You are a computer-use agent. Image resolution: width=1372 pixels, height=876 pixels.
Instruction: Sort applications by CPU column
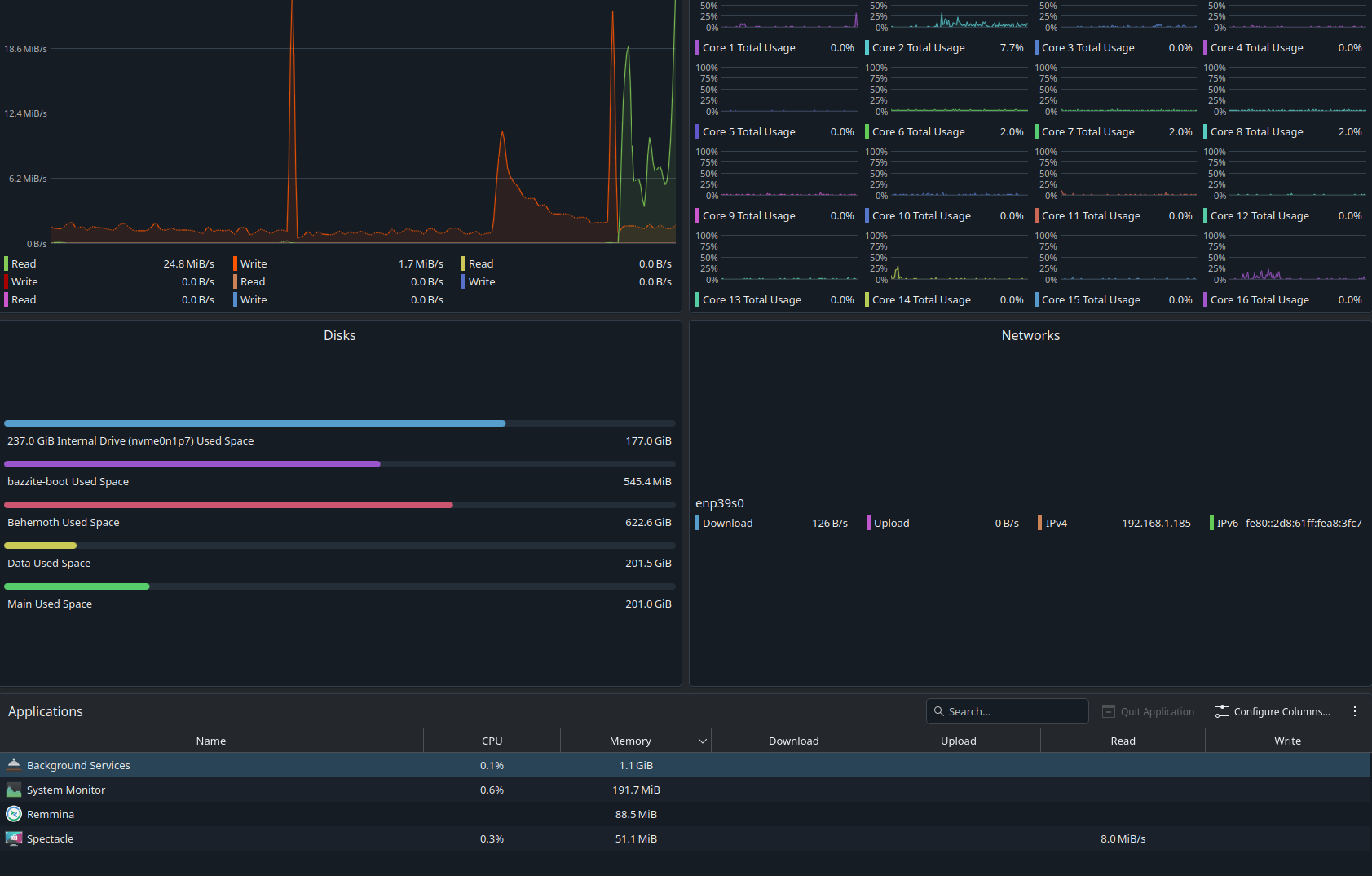click(492, 741)
